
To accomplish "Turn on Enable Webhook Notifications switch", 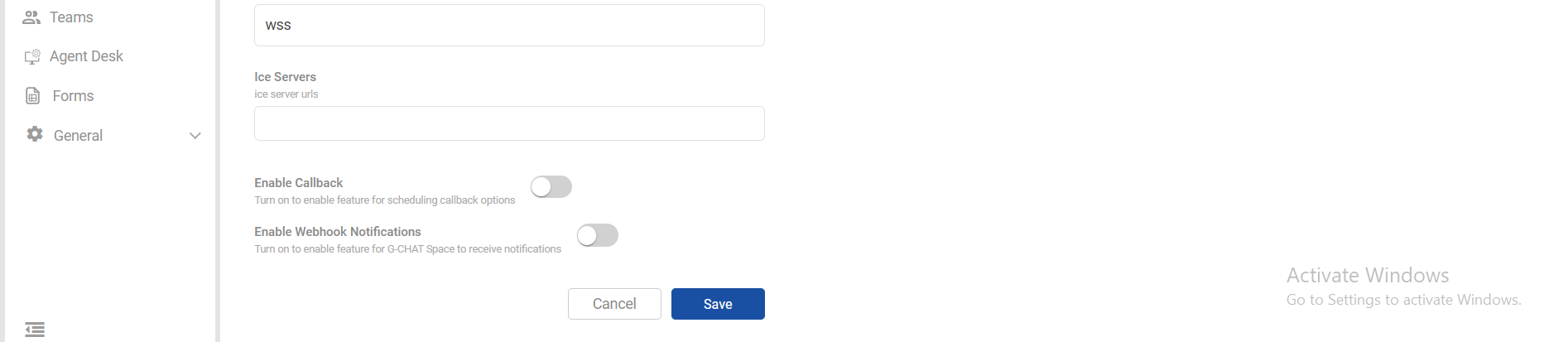I will click(x=598, y=236).
